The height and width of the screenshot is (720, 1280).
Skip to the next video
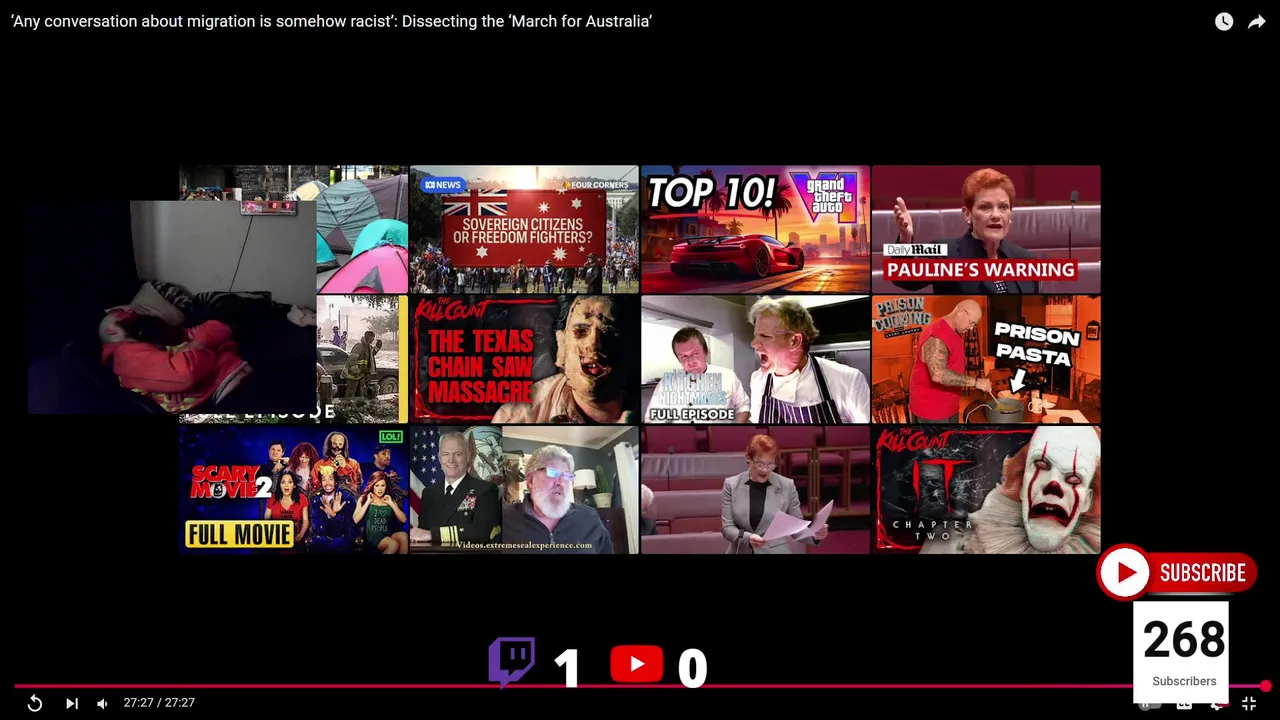72,703
